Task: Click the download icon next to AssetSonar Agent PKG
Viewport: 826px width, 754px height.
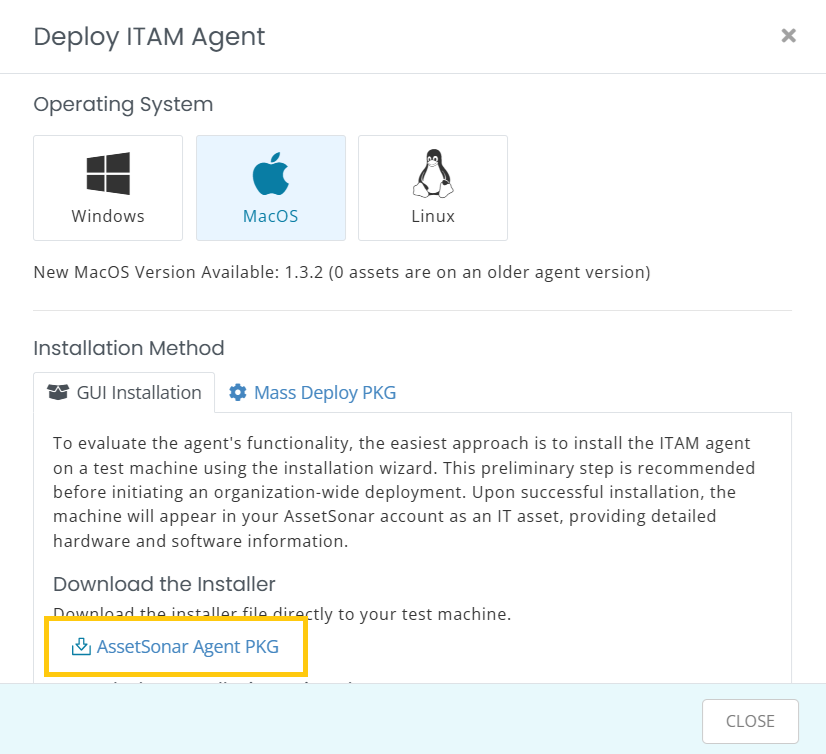Action: (81, 647)
